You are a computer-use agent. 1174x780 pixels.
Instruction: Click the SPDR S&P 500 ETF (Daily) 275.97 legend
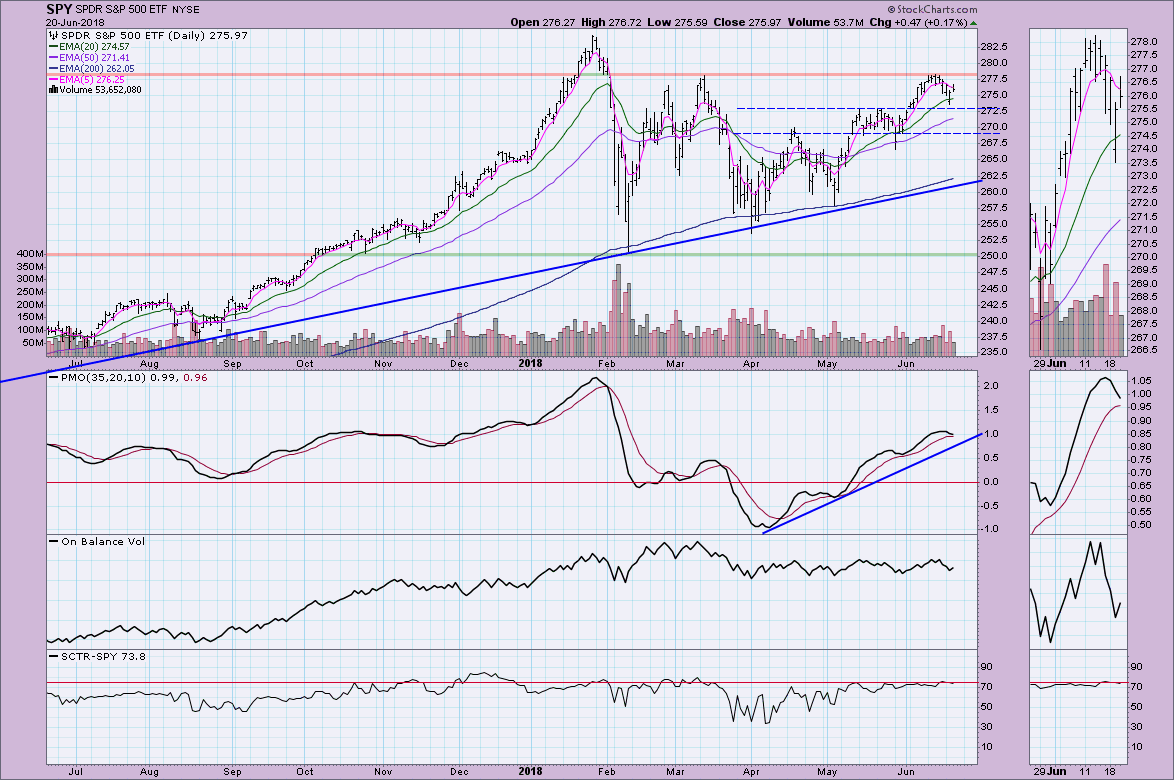click(x=154, y=35)
